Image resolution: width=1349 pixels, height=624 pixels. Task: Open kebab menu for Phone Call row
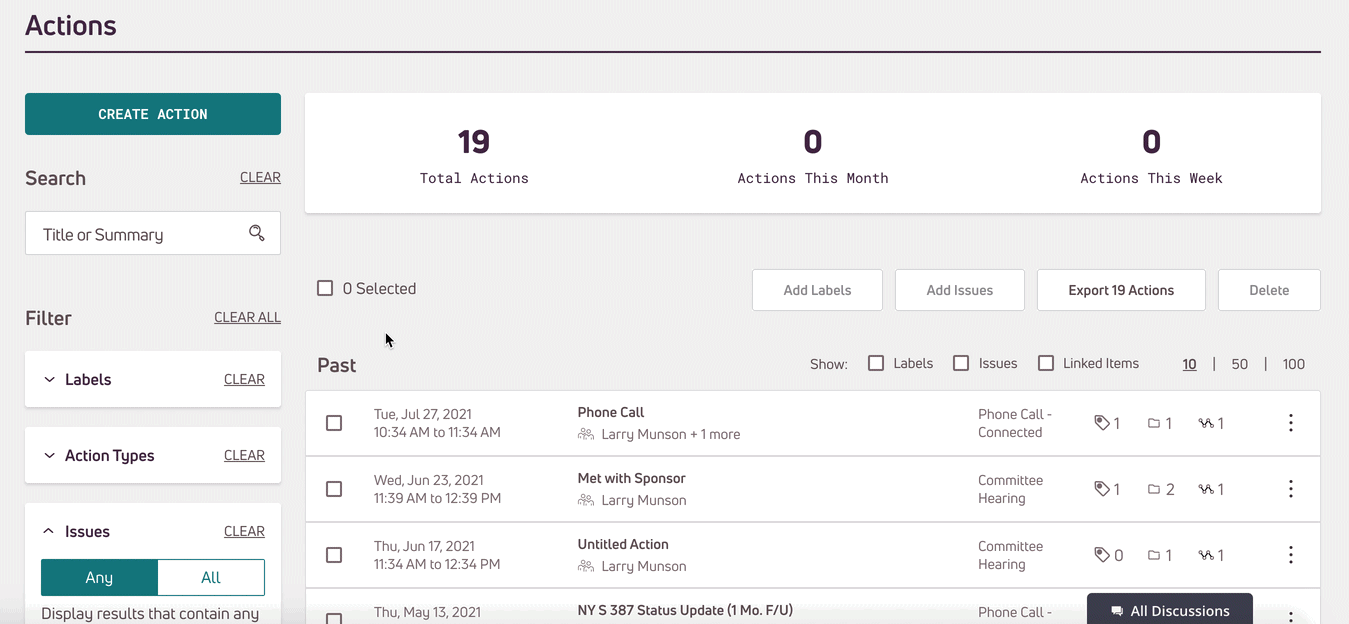pos(1291,423)
